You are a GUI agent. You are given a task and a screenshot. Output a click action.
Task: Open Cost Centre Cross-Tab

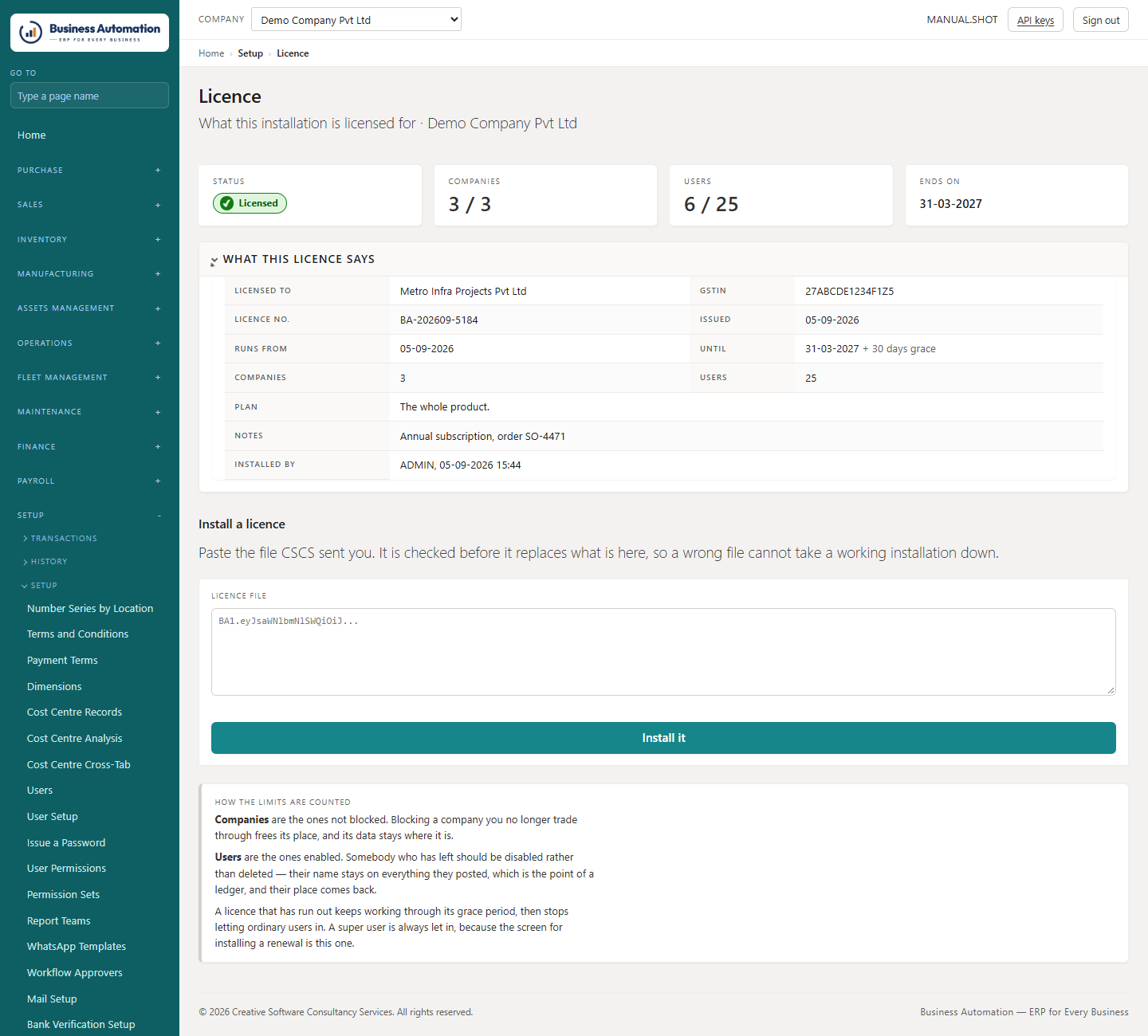pyautogui.click(x=79, y=765)
